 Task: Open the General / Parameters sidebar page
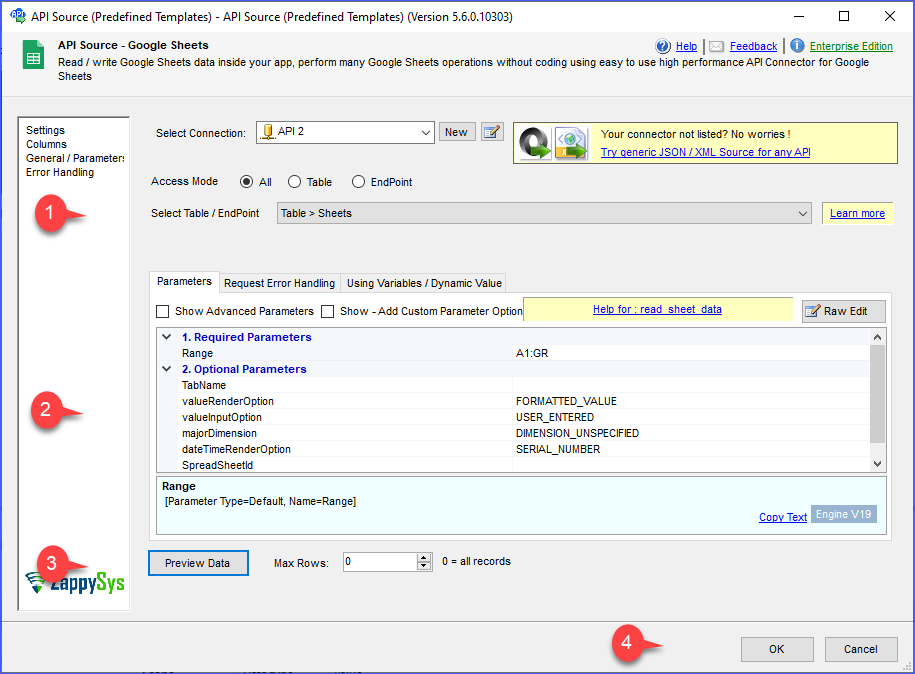point(75,158)
